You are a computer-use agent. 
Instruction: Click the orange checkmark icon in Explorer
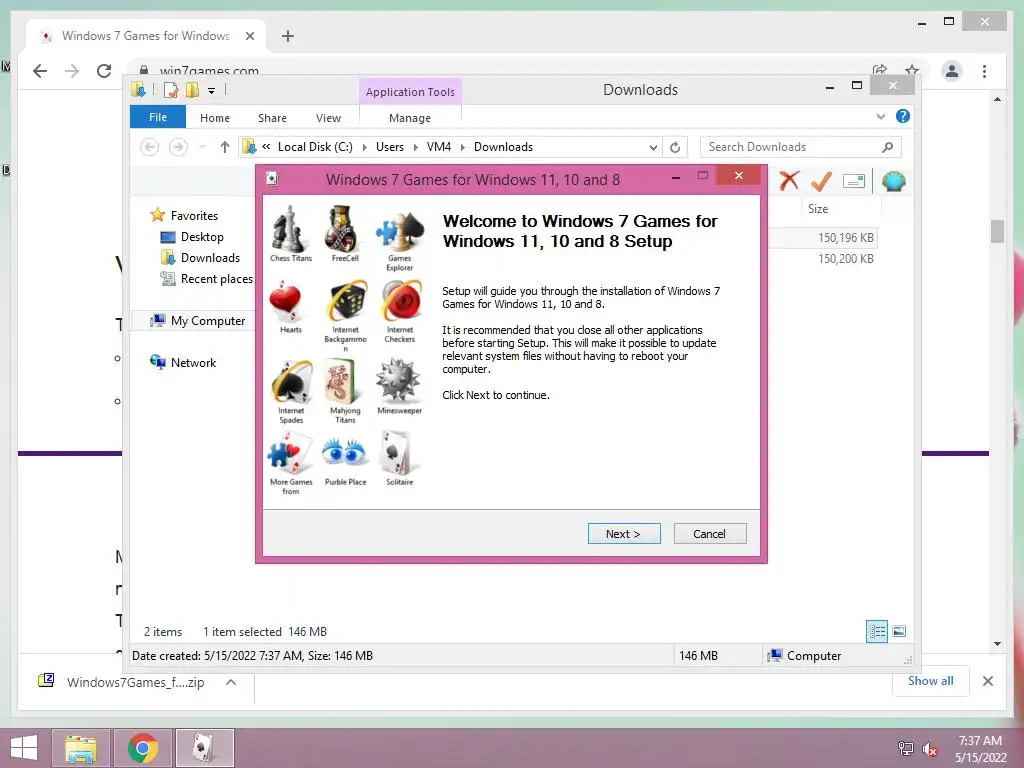tap(821, 181)
